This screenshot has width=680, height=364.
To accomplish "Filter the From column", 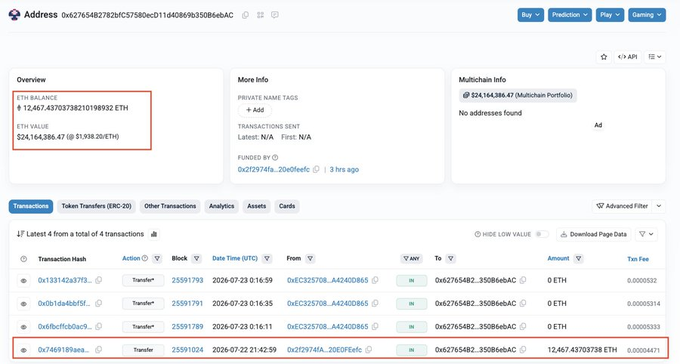I will pyautogui.click(x=310, y=259).
